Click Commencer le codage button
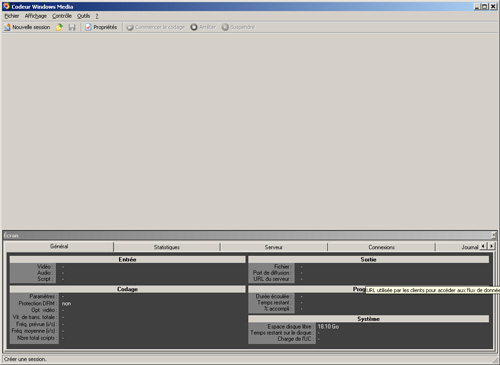This screenshot has width=500, height=365. [156, 27]
